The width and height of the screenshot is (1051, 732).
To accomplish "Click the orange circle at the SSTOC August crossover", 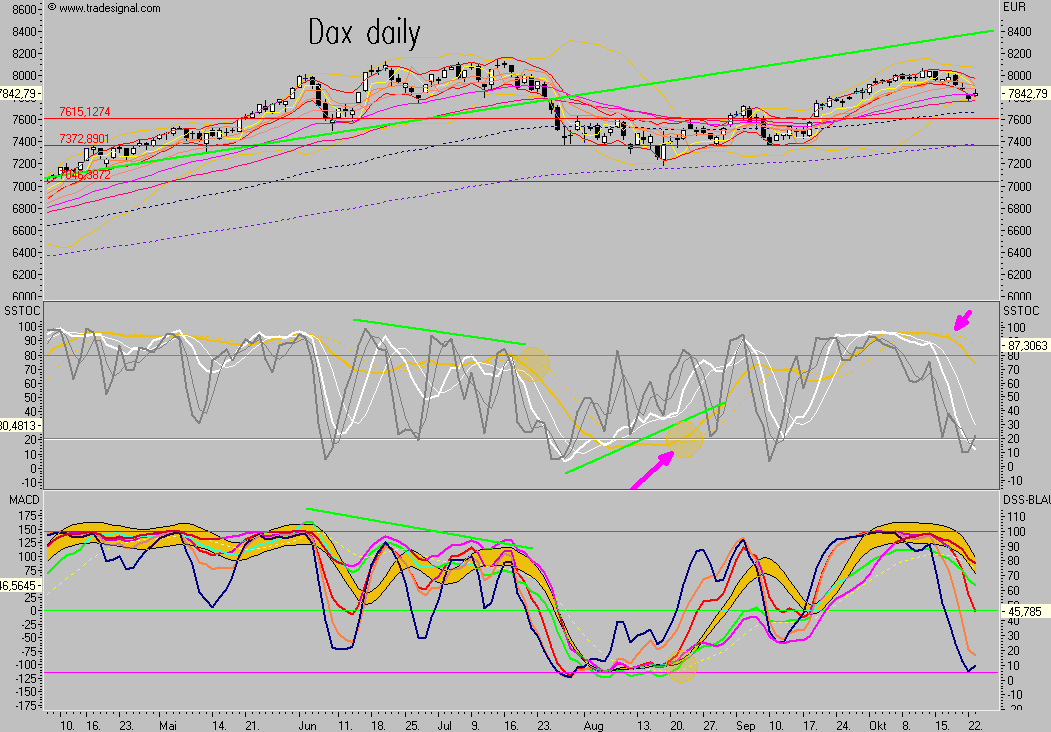I will (x=686, y=435).
